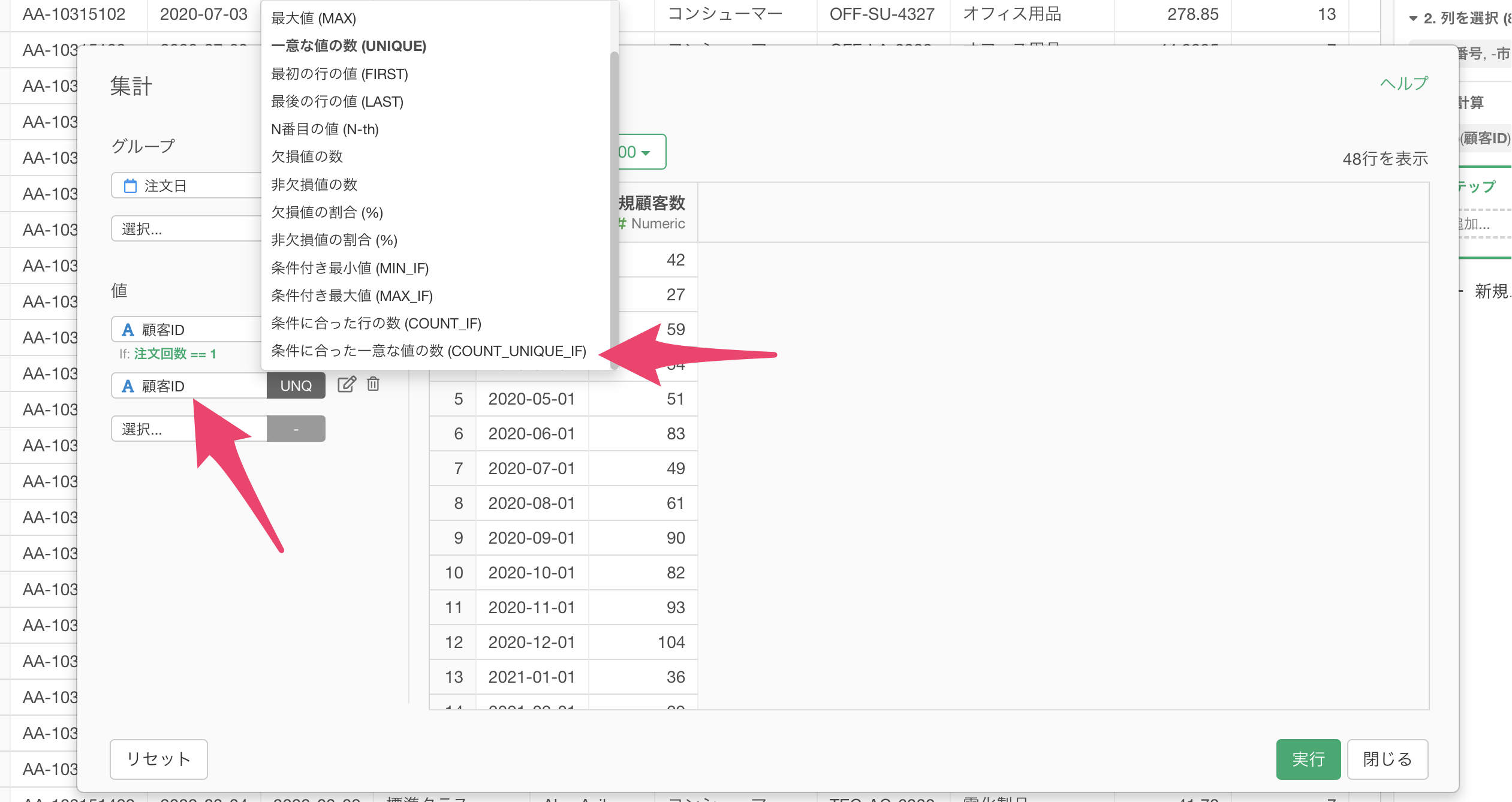Click the 注文回数 == 1 condition link

point(175,354)
